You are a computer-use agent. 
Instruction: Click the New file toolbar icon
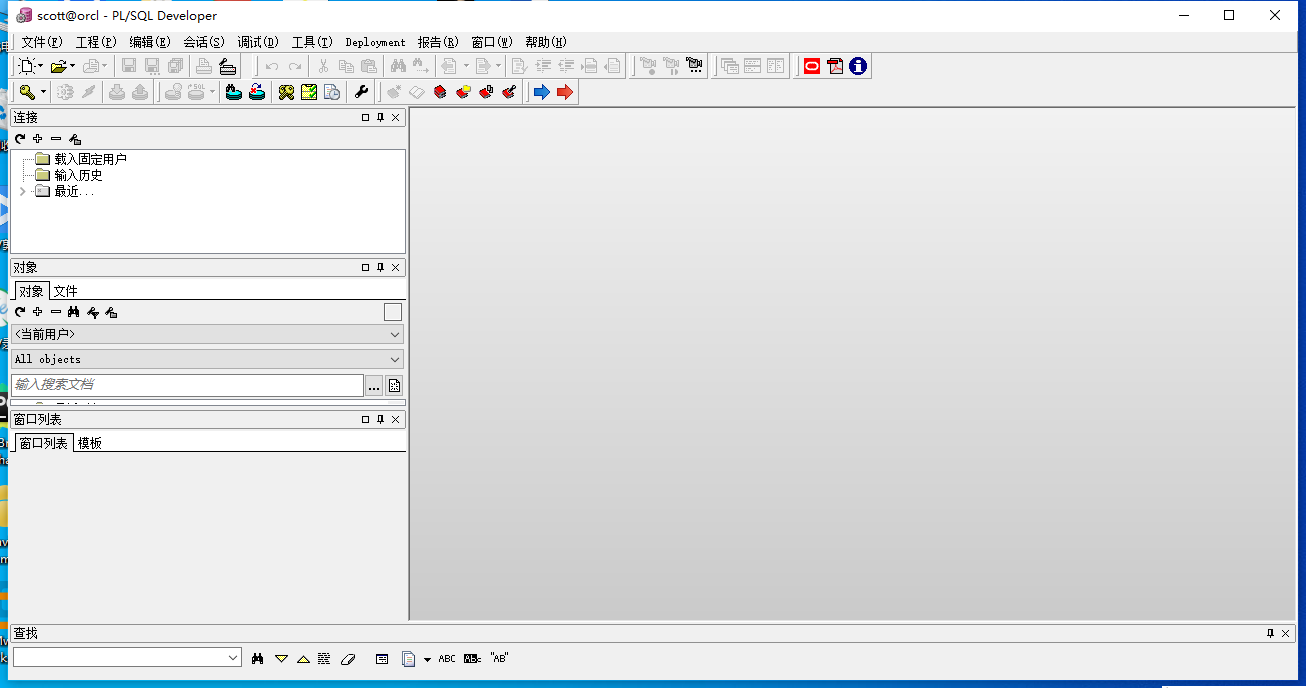(x=27, y=67)
